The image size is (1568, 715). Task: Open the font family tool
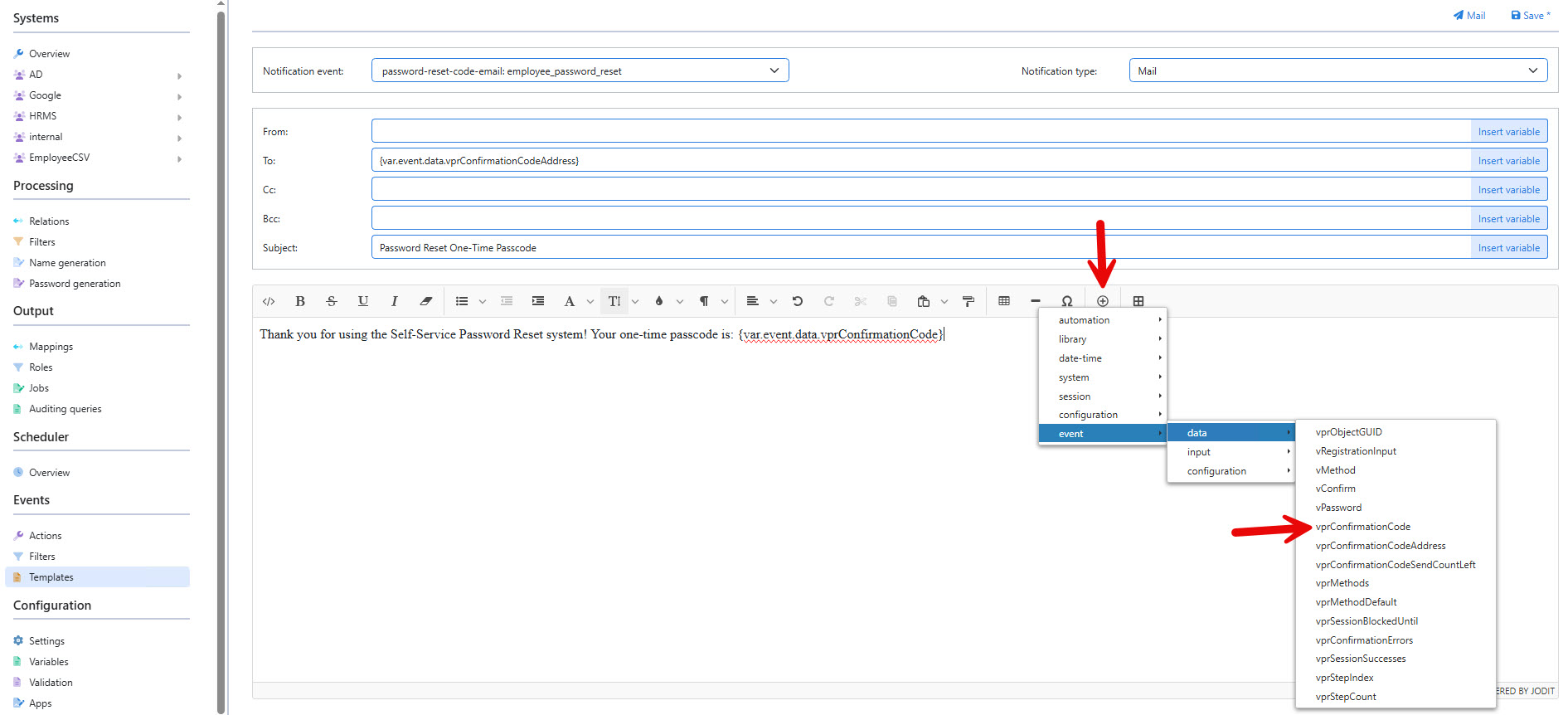click(570, 301)
